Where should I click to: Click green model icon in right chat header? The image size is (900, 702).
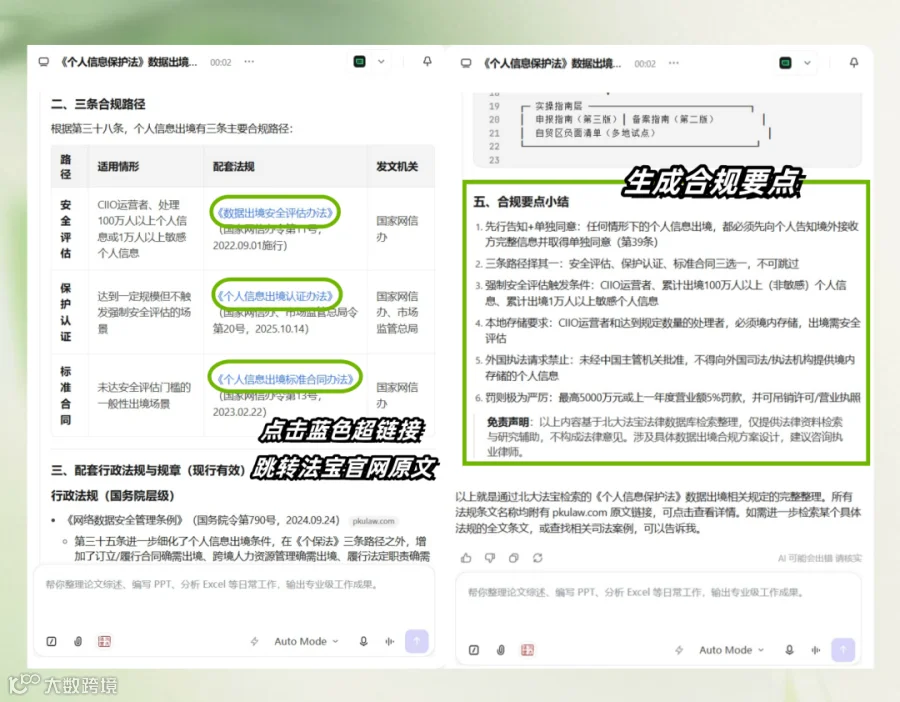coord(785,63)
